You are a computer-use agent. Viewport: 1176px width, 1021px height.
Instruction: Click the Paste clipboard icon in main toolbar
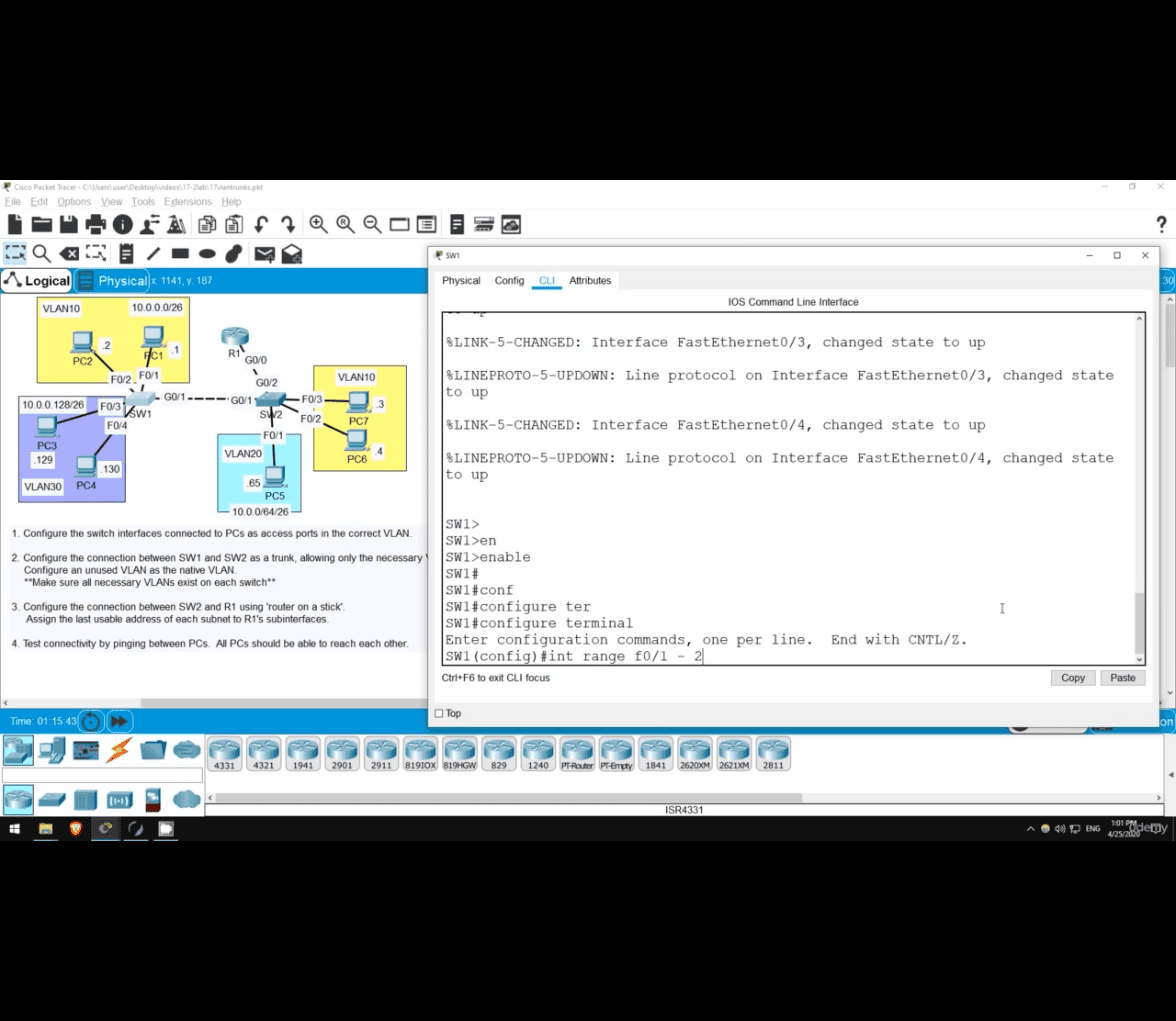[x=234, y=224]
